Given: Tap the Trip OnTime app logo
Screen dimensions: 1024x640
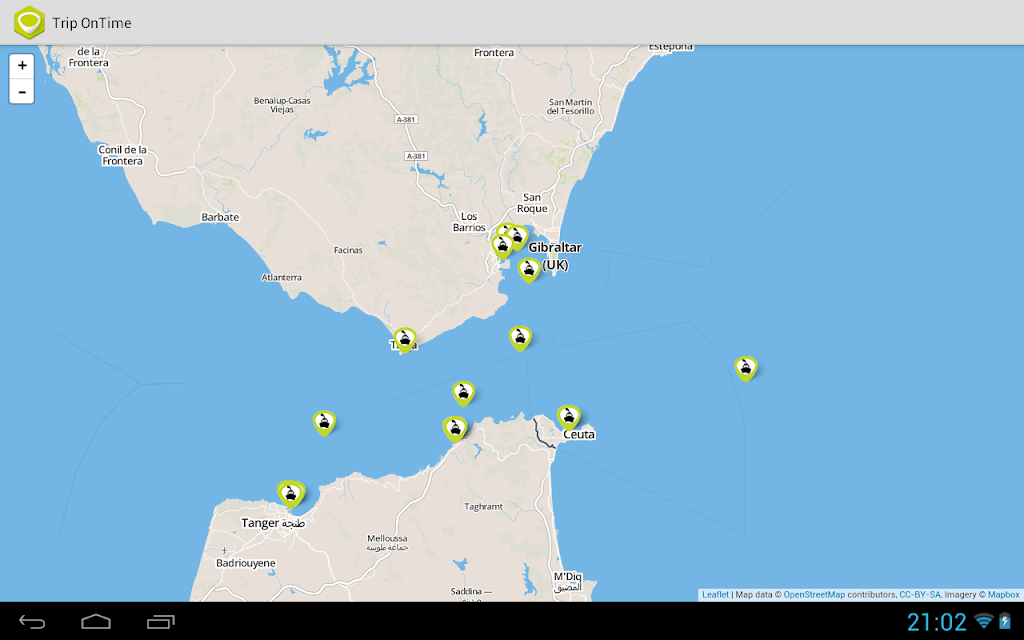Looking at the screenshot, I should [x=29, y=22].
